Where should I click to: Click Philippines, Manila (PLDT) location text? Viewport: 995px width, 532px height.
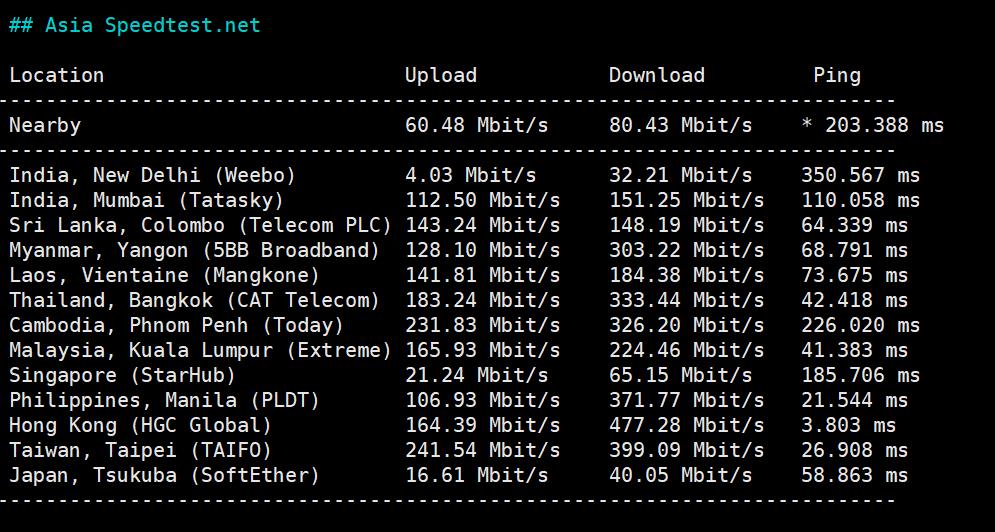(165, 400)
